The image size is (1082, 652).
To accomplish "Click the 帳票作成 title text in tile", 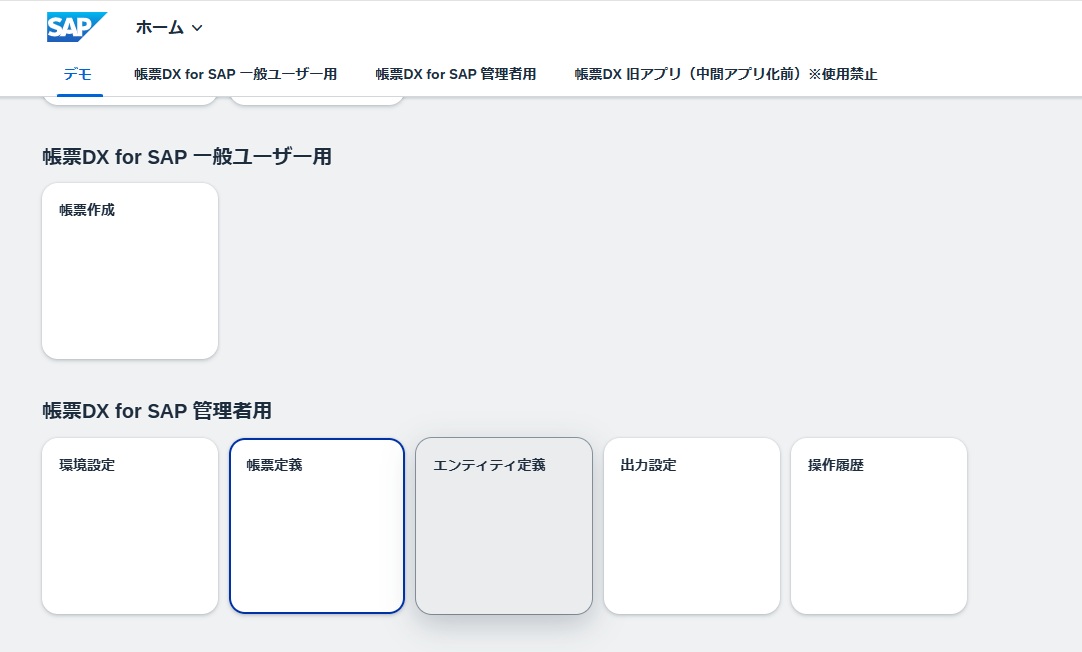I will click(x=87, y=210).
